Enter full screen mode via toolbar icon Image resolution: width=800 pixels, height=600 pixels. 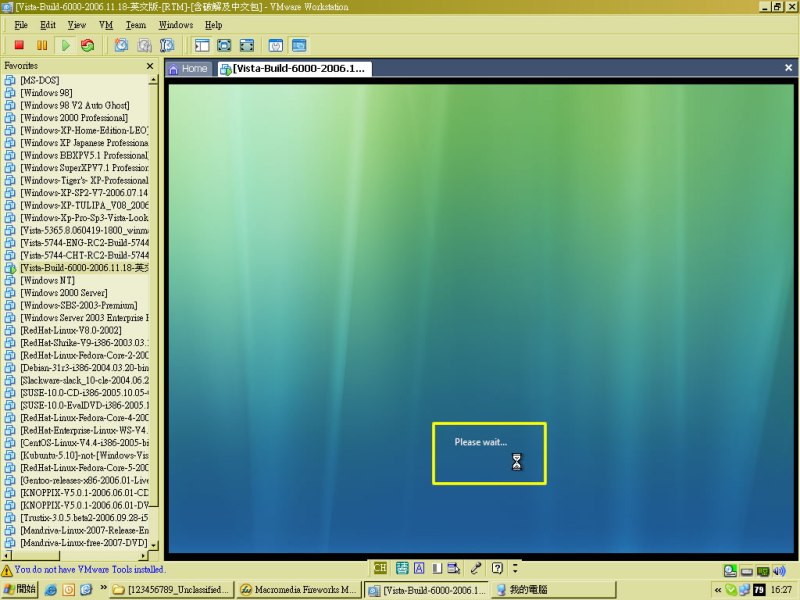coord(247,45)
